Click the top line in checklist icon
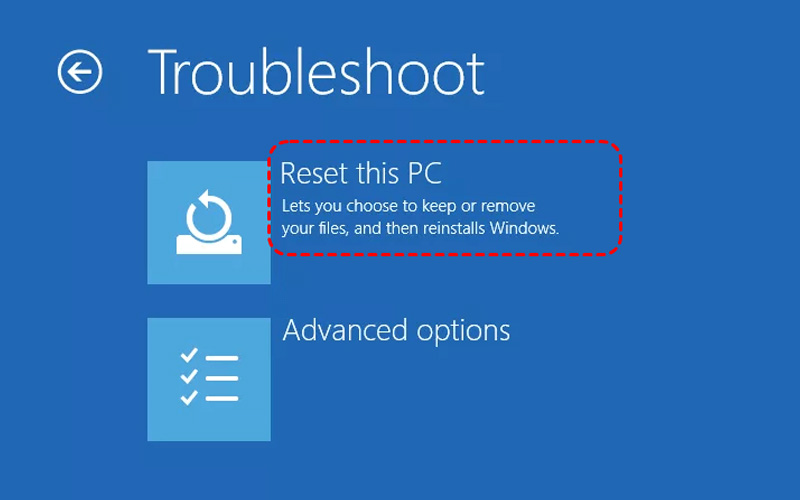 222,358
